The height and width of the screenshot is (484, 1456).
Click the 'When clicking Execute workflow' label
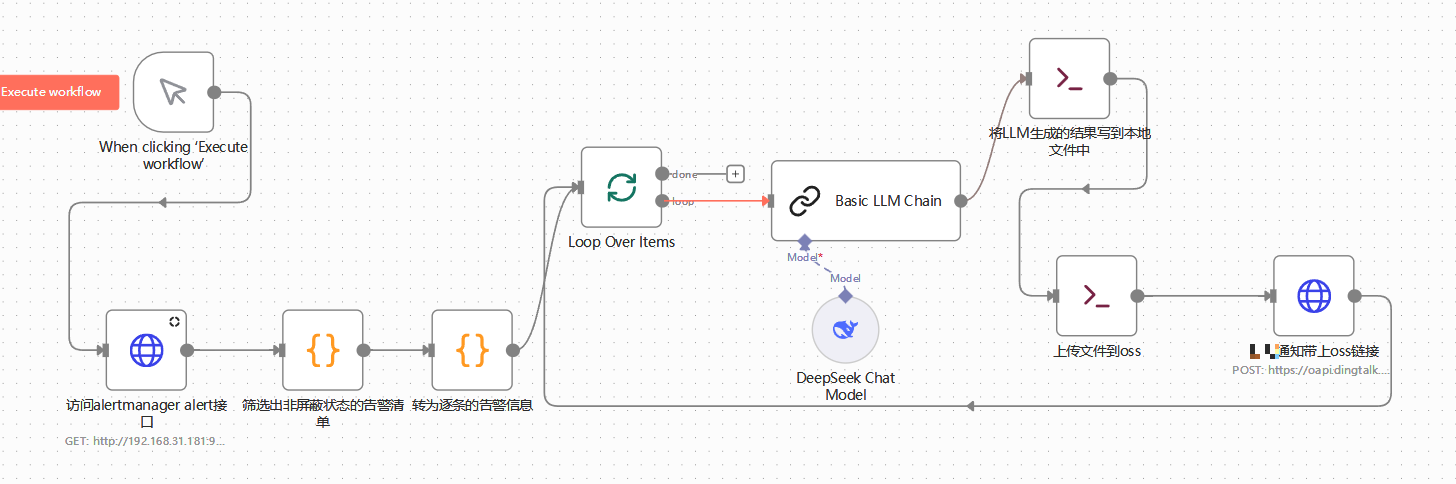tap(174, 154)
